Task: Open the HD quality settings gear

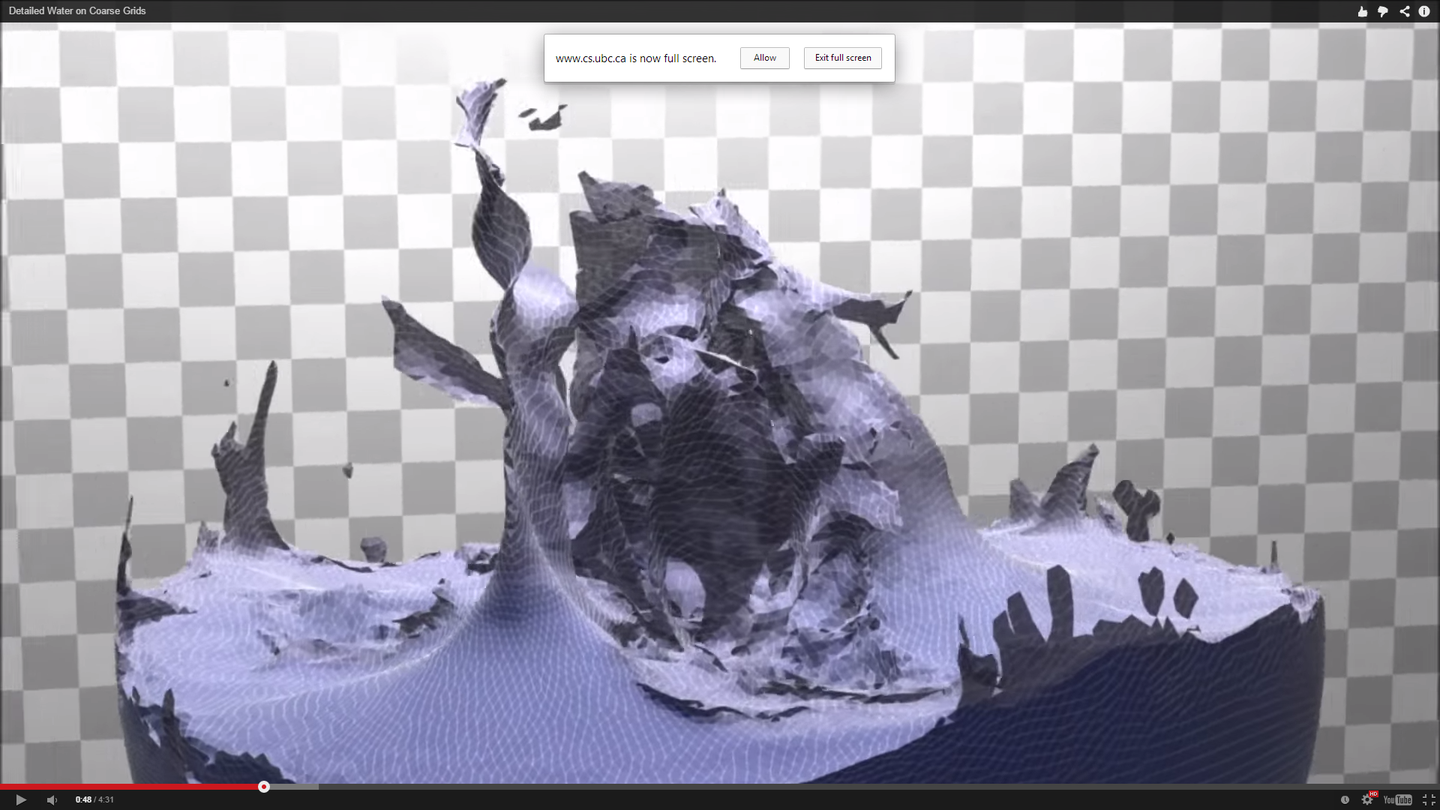Action: coord(1368,799)
